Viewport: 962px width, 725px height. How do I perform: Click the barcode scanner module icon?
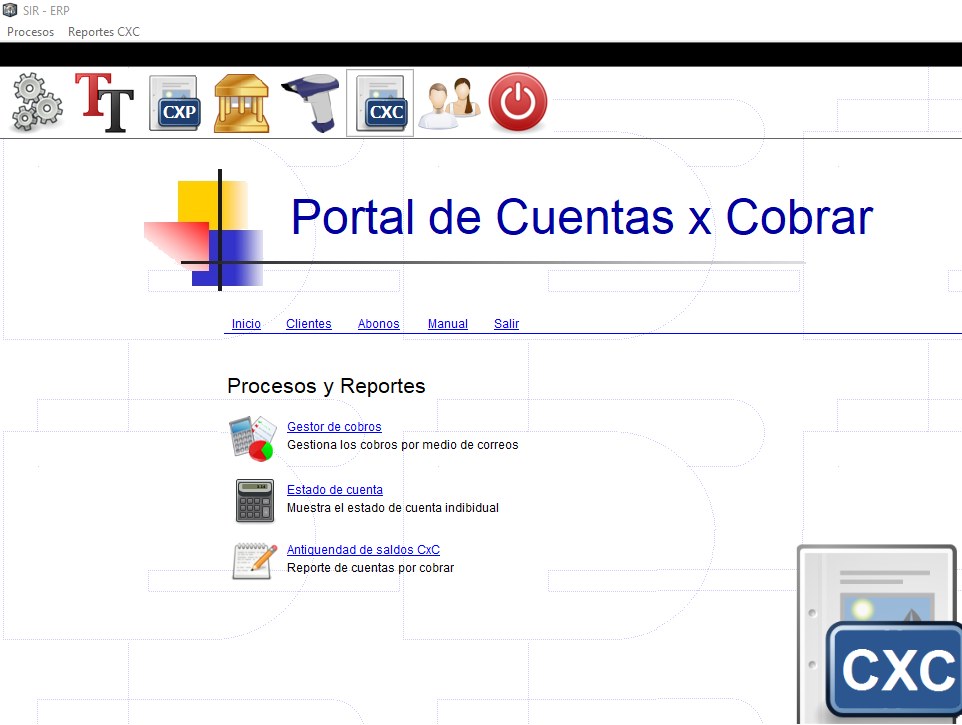[310, 100]
